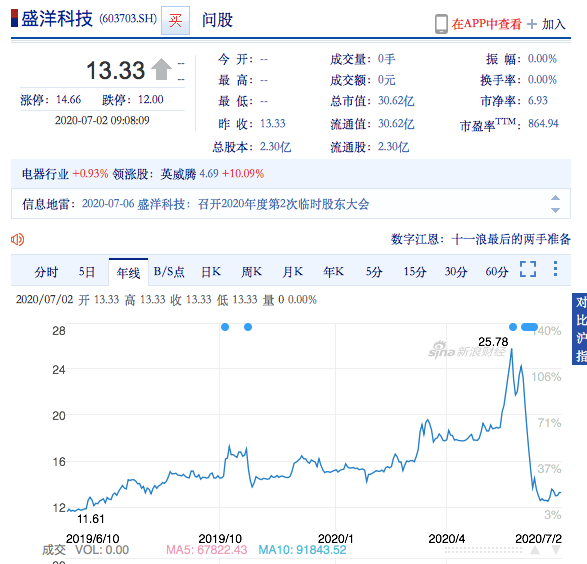Switch to 5分 chart tab
587x564 pixels.
(x=374, y=272)
